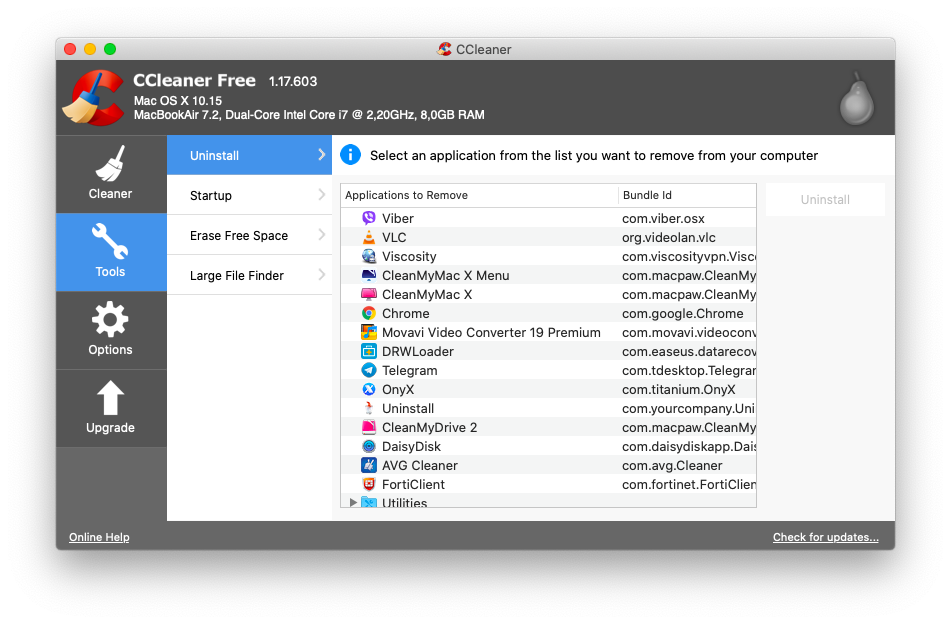Click the Telegram app icon
The height and width of the screenshot is (624, 951).
(x=369, y=370)
